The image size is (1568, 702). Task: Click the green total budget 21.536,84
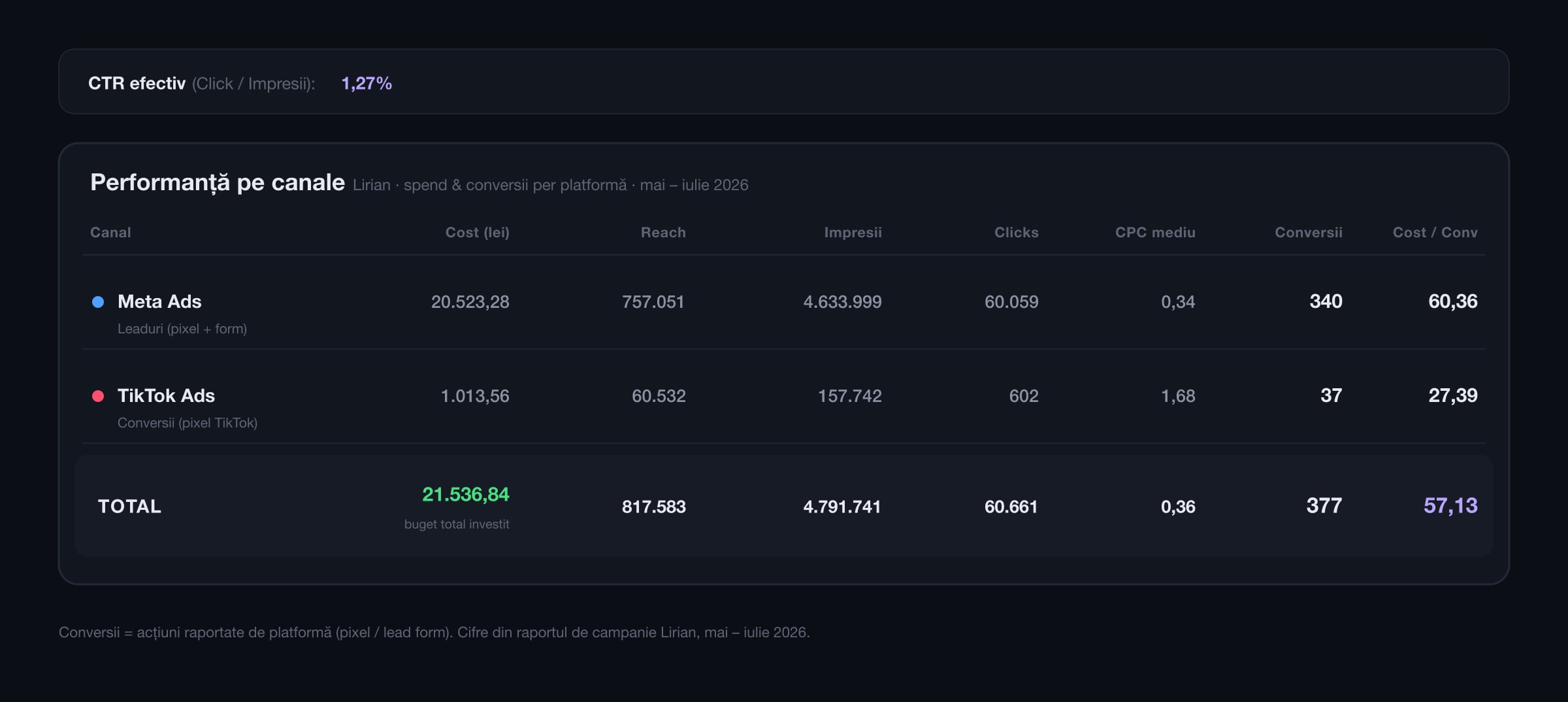(x=465, y=494)
